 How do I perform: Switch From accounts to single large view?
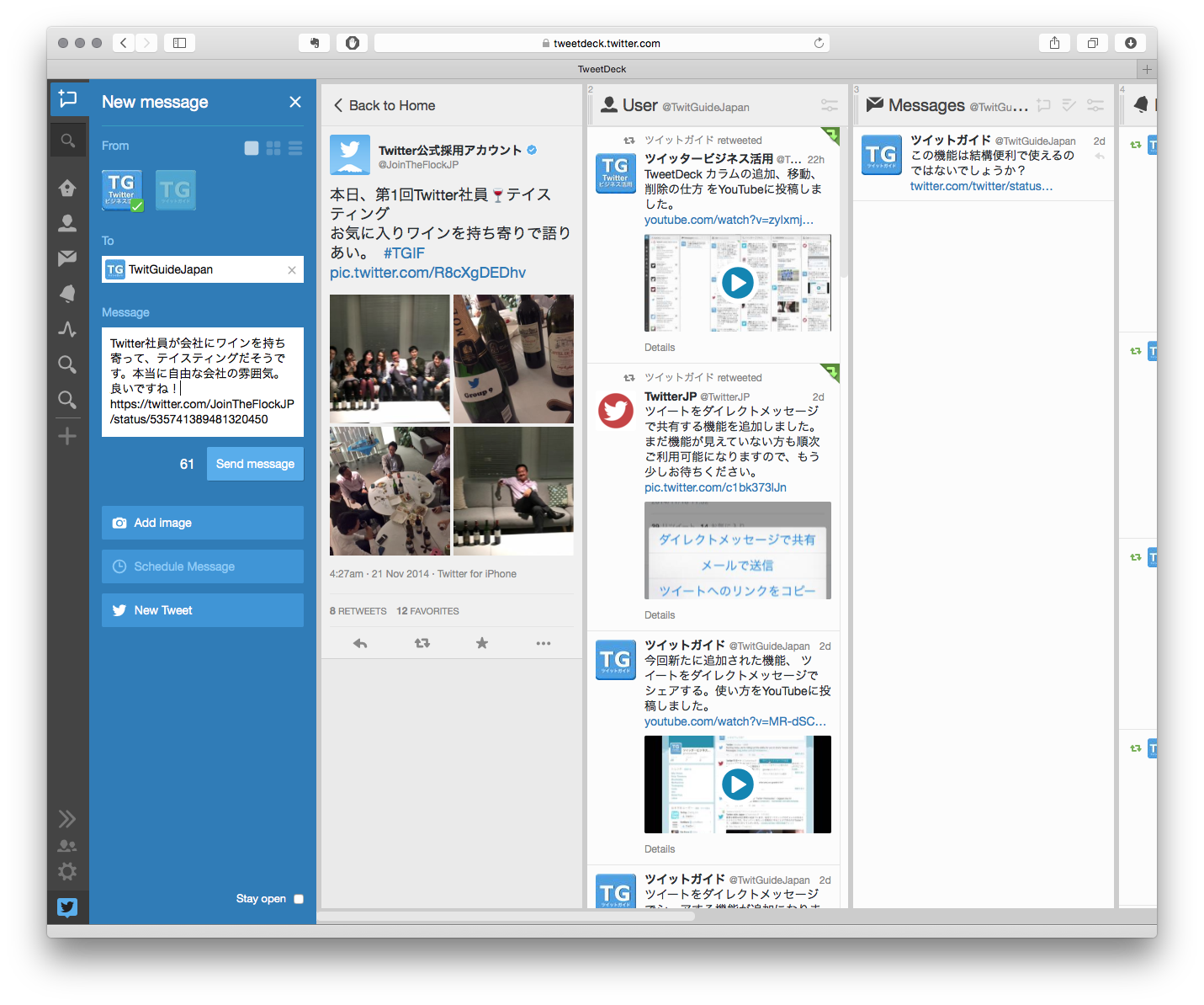click(252, 148)
